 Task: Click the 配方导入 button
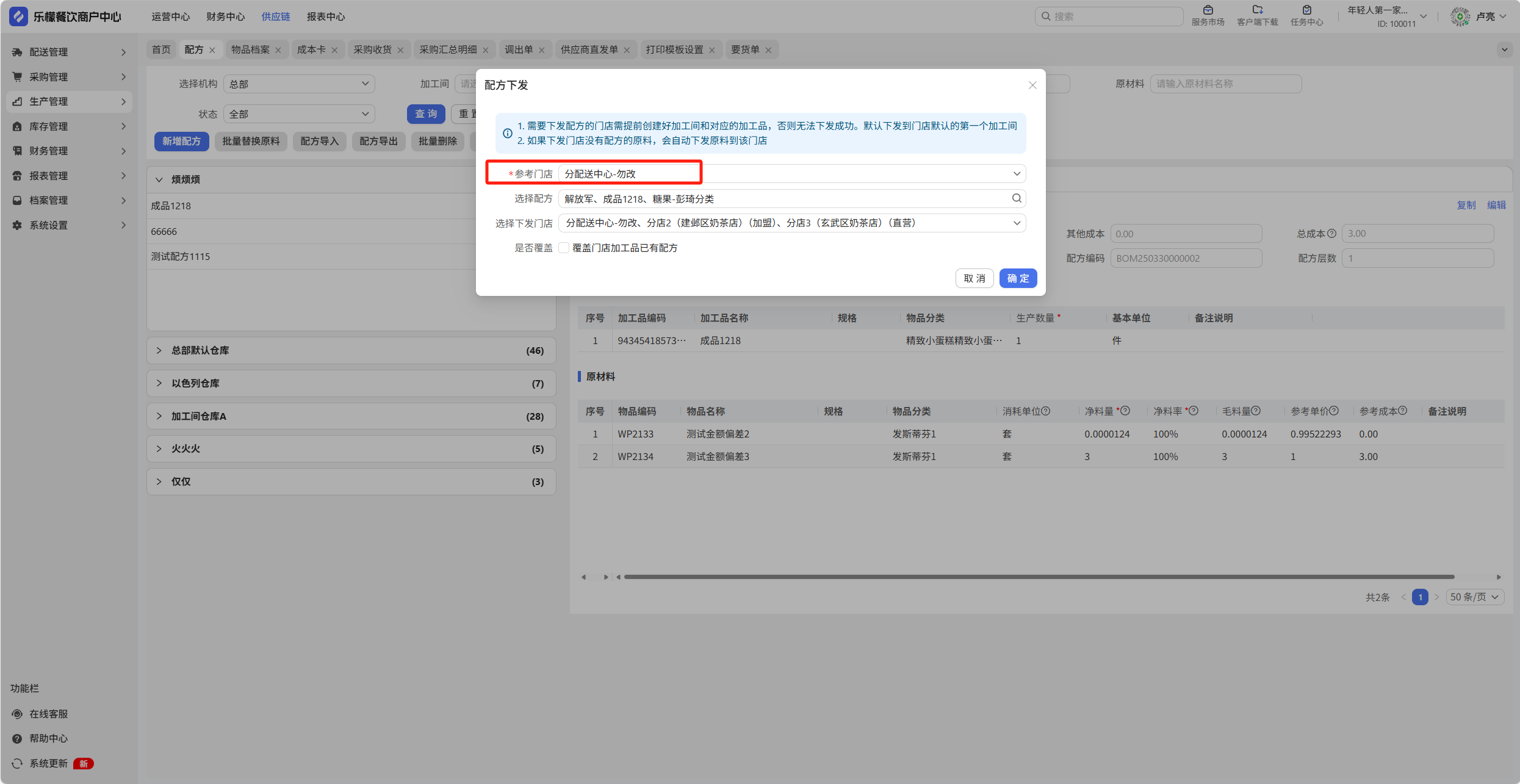point(320,142)
